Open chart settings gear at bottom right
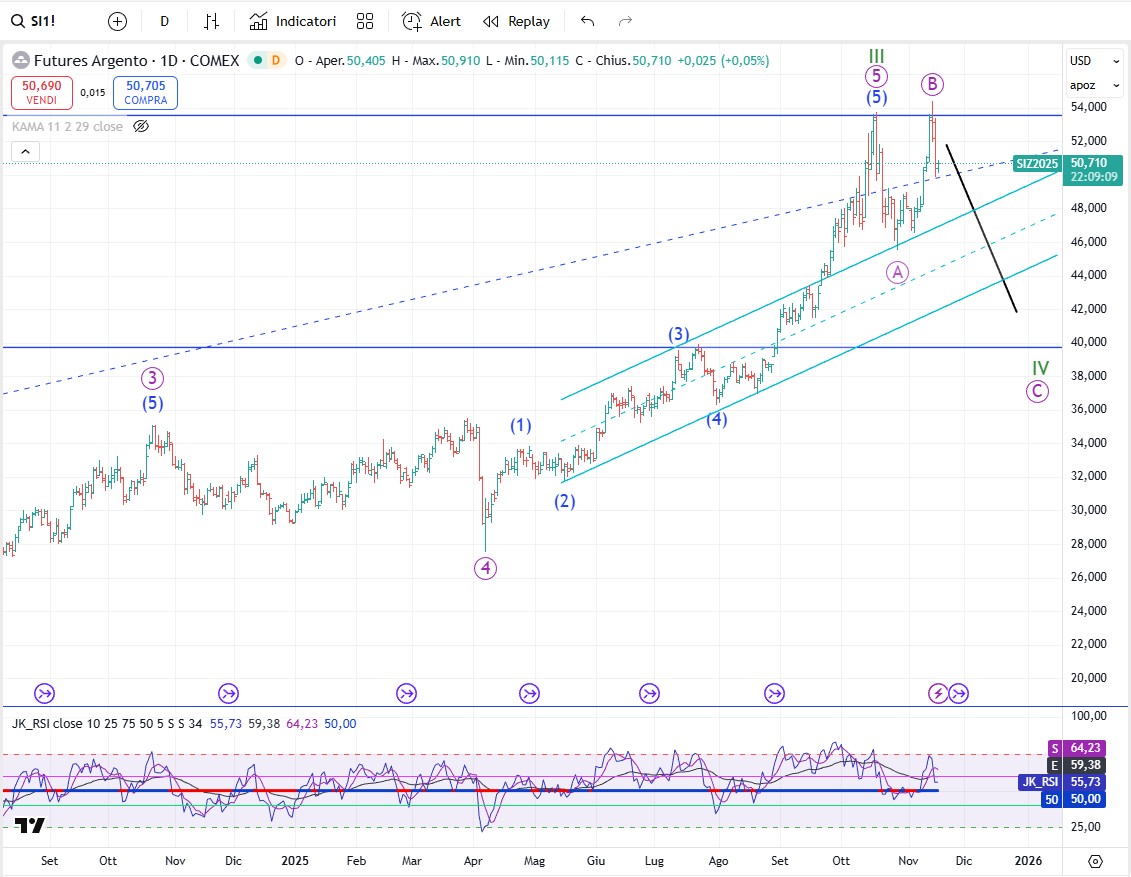Screen dimensions: 1131x877 click(x=1095, y=861)
